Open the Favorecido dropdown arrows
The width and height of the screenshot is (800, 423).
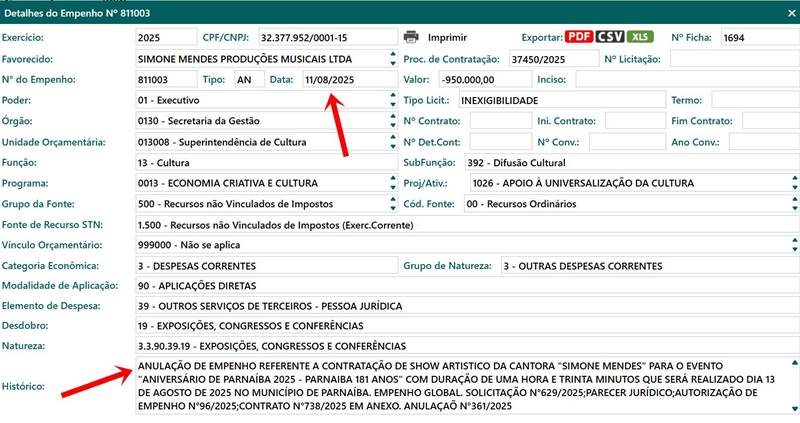pos(391,58)
